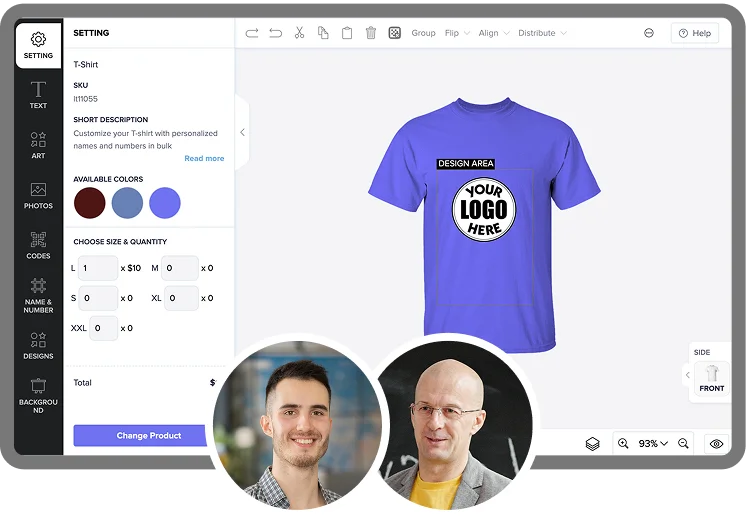Select the FRONT side thumbnail
Screen dimensions: 746x519
click(712, 378)
